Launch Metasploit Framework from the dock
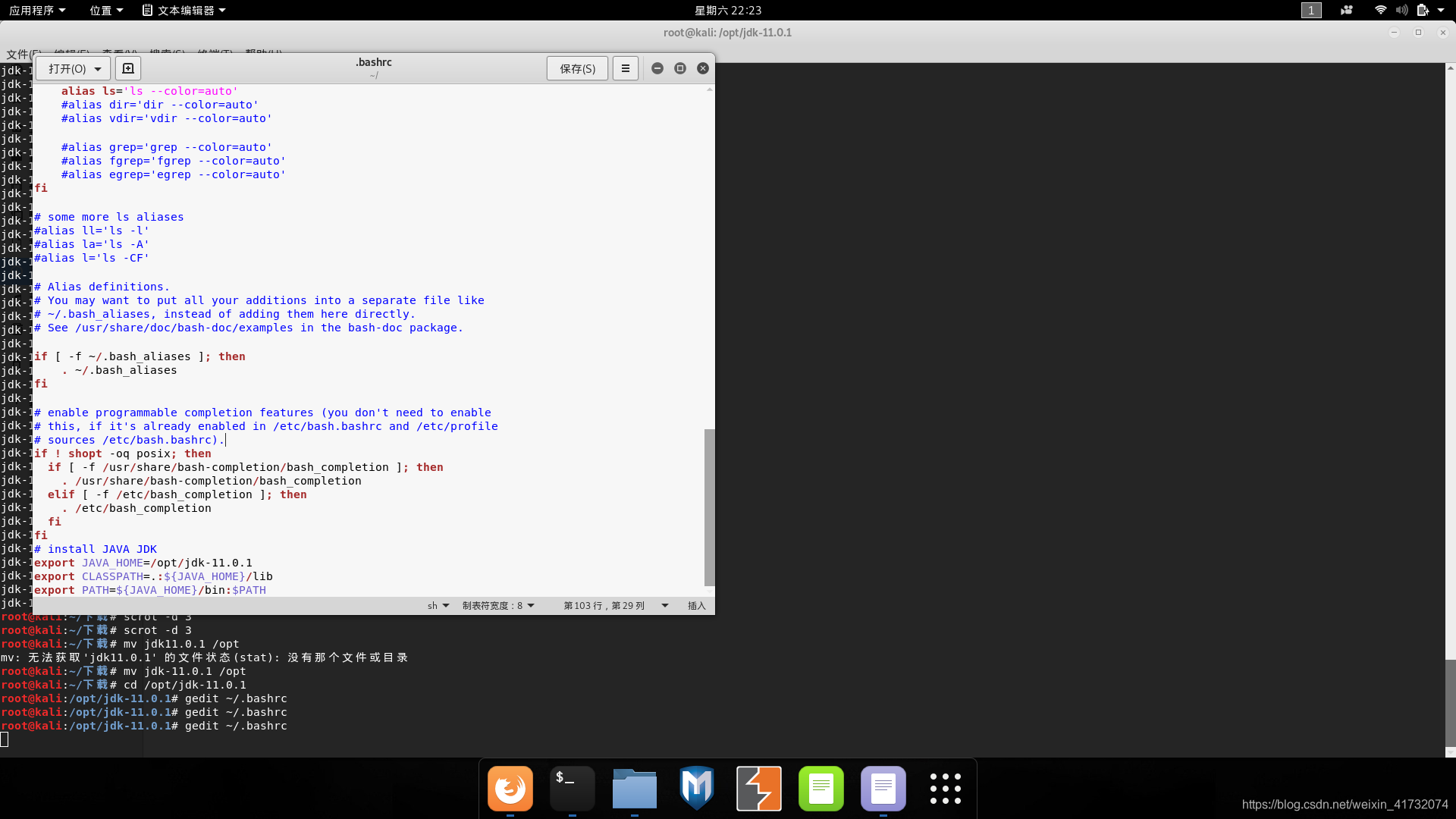 697,788
